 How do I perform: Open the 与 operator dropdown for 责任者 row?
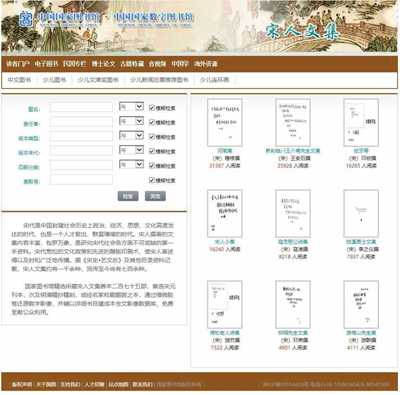(x=131, y=121)
